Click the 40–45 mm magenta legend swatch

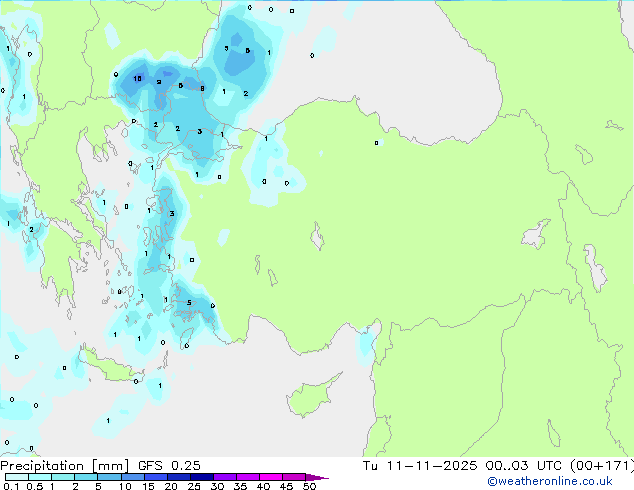click(x=271, y=477)
